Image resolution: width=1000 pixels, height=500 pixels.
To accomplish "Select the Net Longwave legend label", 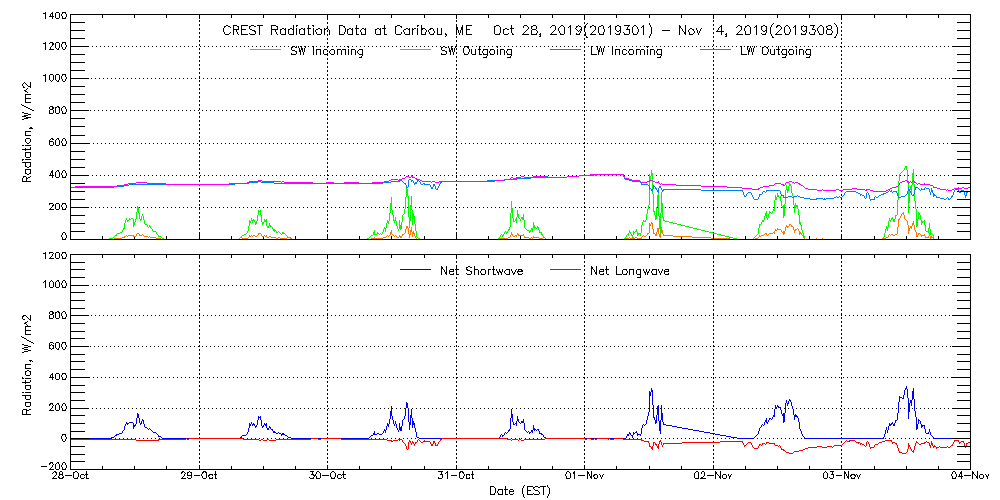I will point(629,271).
